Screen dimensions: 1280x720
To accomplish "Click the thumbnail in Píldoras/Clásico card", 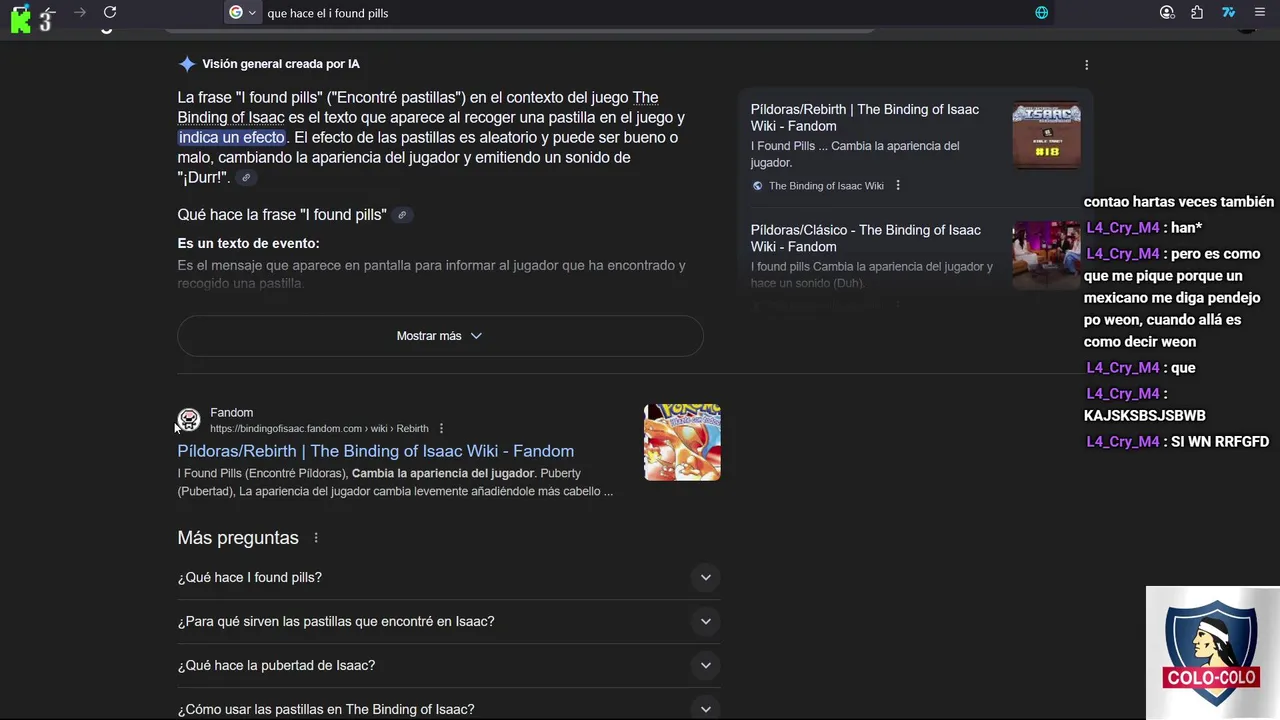I will [1046, 255].
